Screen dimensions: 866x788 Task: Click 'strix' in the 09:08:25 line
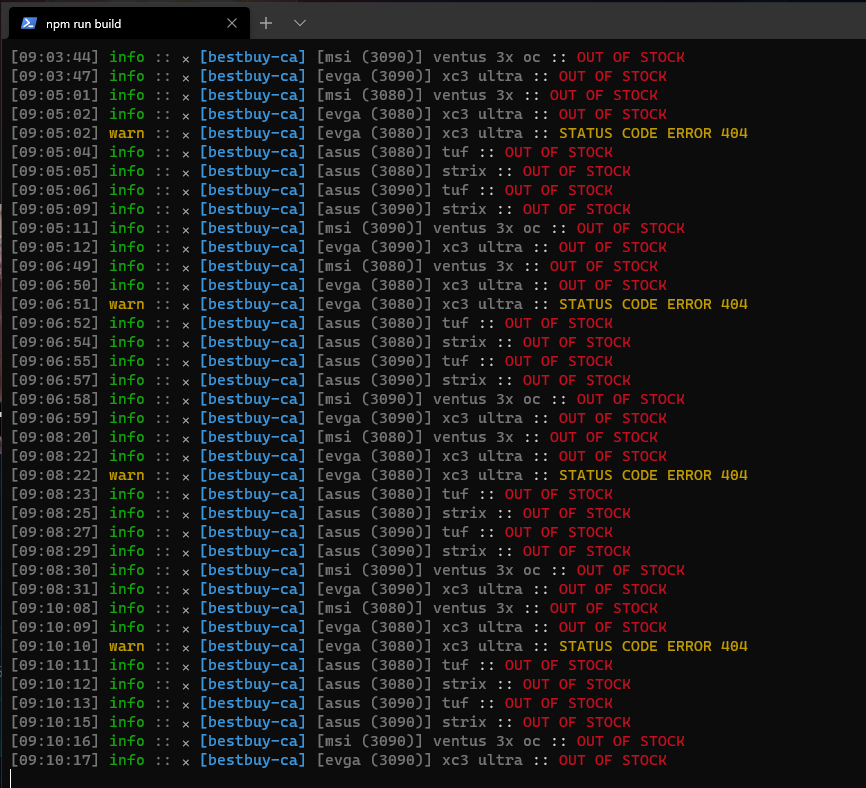[464, 513]
